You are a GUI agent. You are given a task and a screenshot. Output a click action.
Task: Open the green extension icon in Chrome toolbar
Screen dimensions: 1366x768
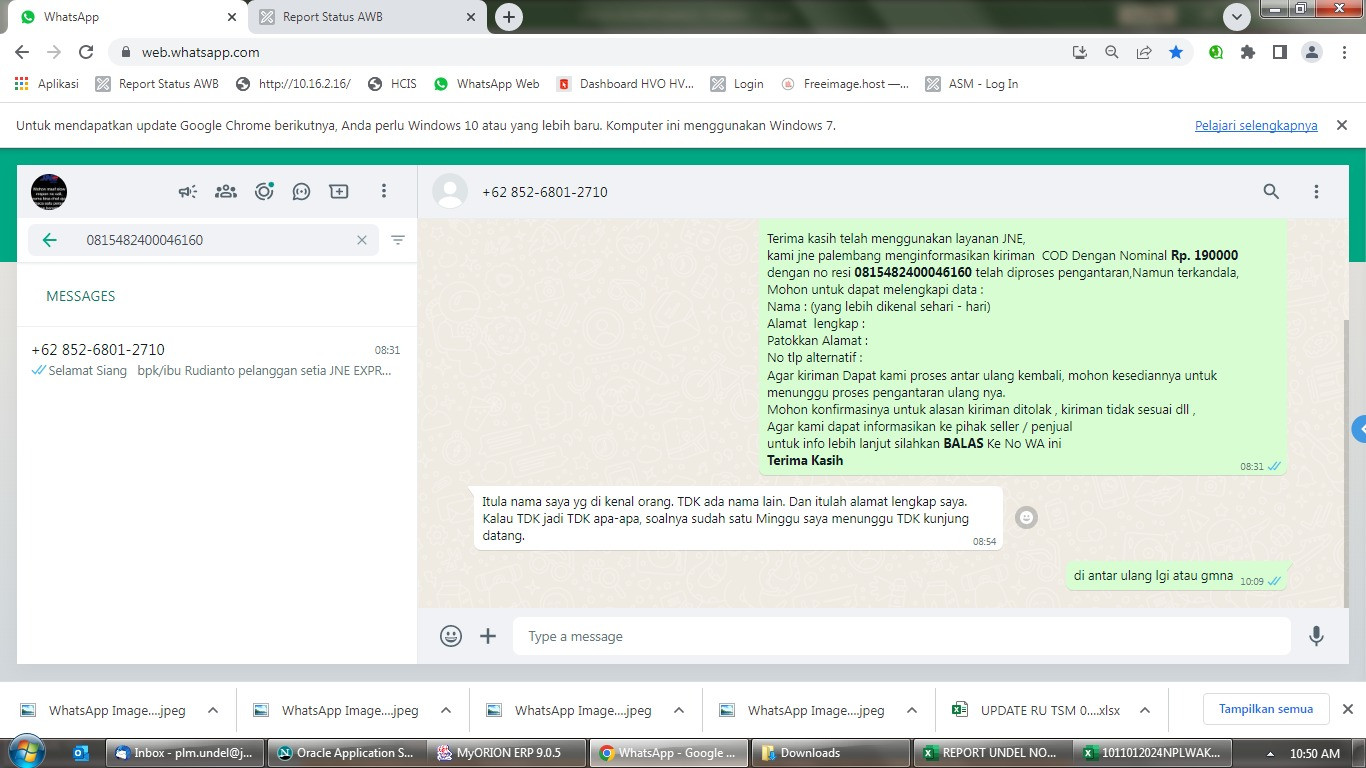(1216, 52)
